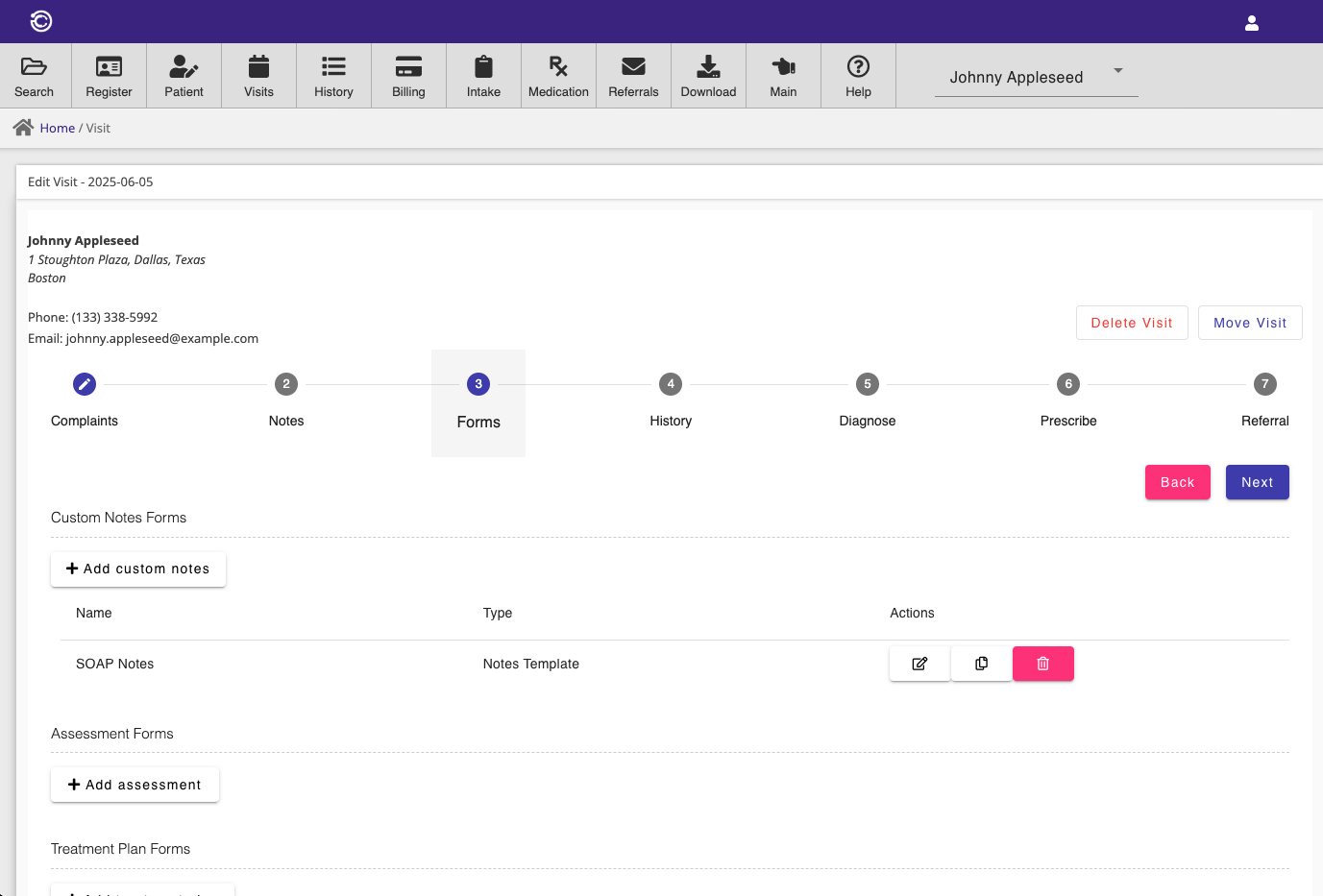The width and height of the screenshot is (1323, 896).
Task: Click the Download icon in toolbar
Action: click(x=708, y=67)
